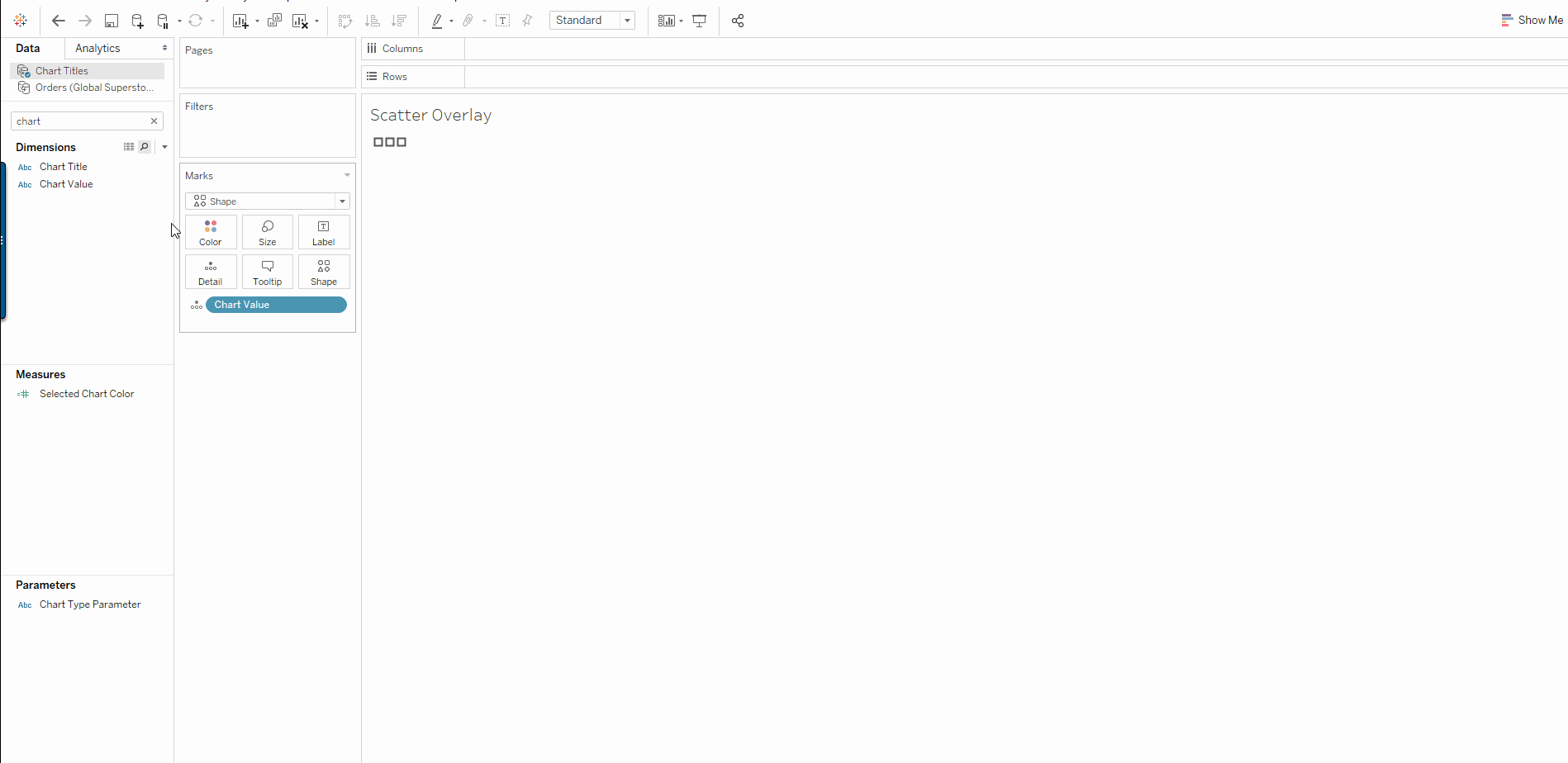
Task: Click the Size button on Marks card
Action: point(268,232)
